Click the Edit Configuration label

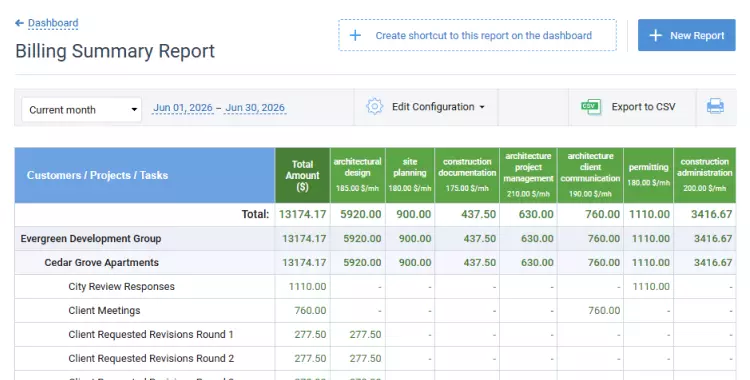coord(433,107)
